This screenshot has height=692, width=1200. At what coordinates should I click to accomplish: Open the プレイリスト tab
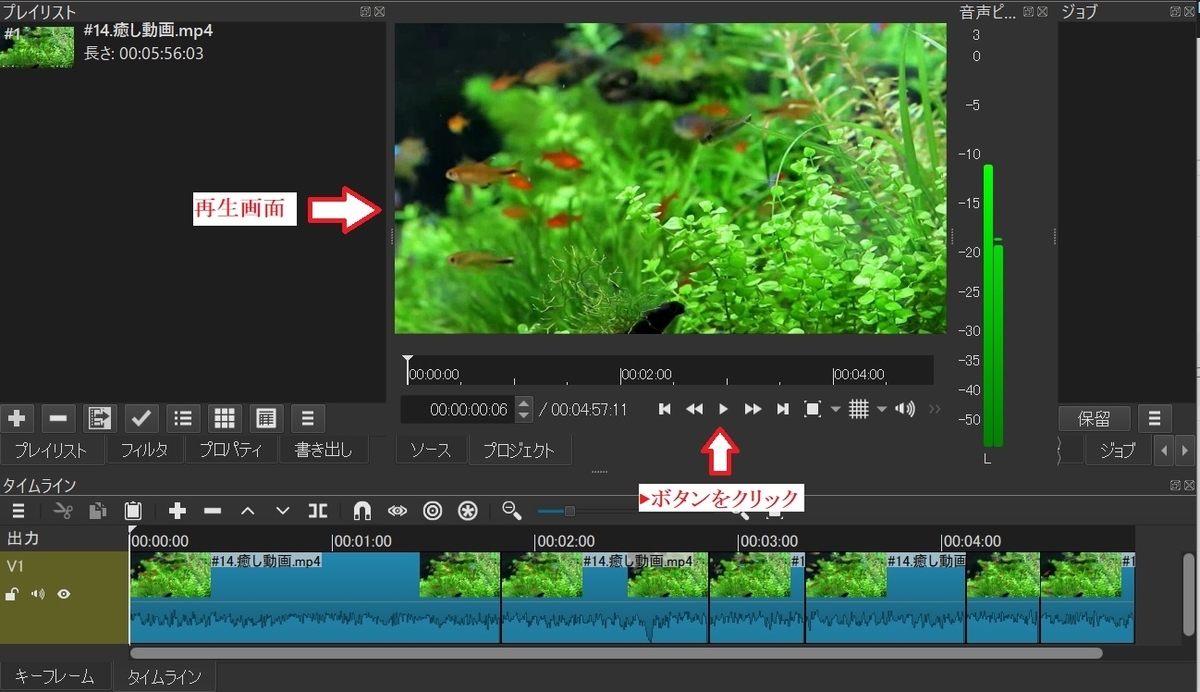click(51, 450)
